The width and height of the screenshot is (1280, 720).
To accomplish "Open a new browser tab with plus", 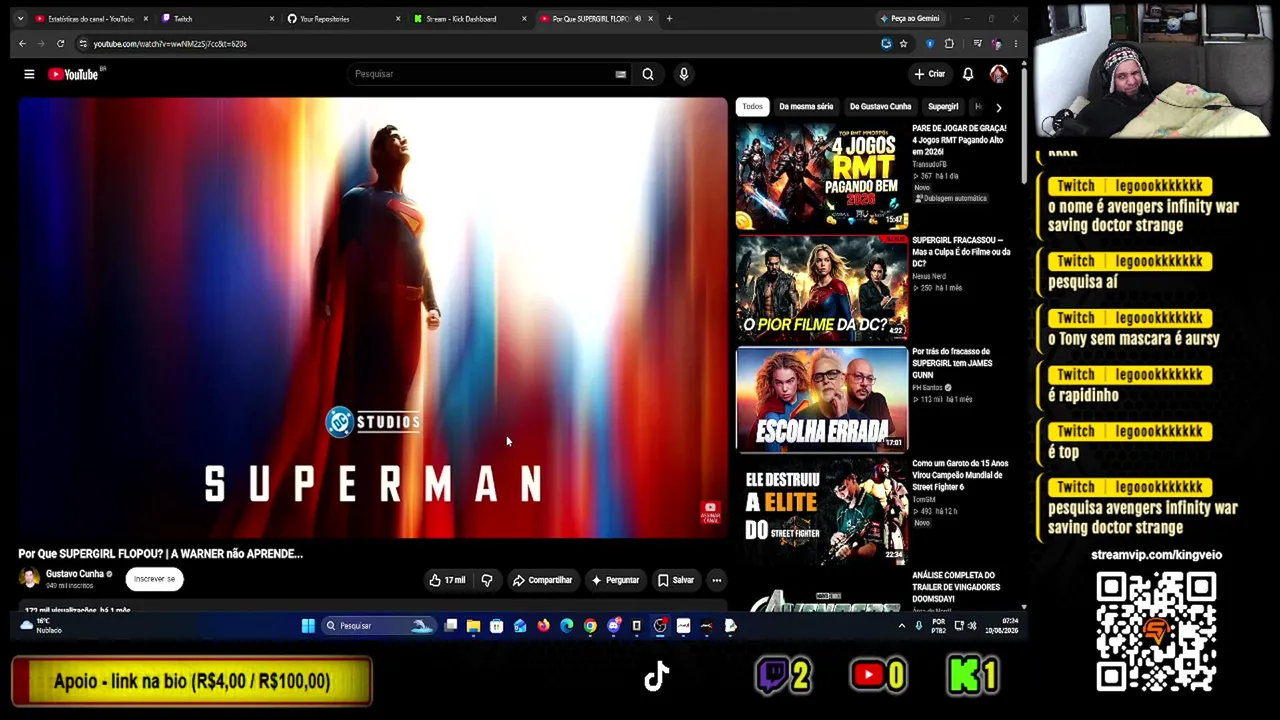I will click(669, 19).
